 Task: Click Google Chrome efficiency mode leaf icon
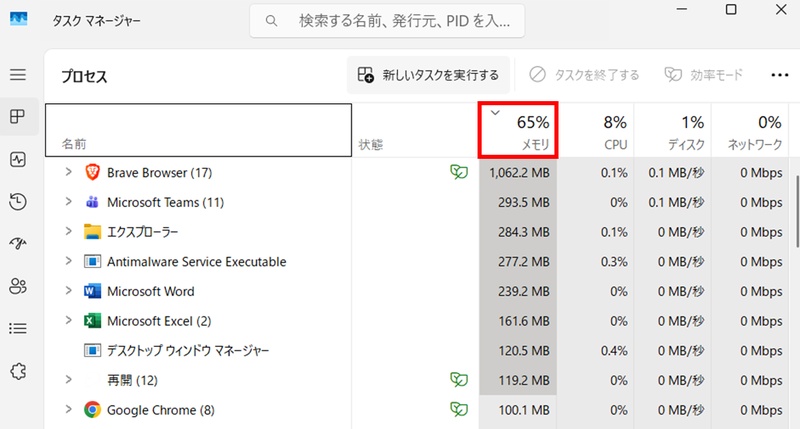coord(459,409)
